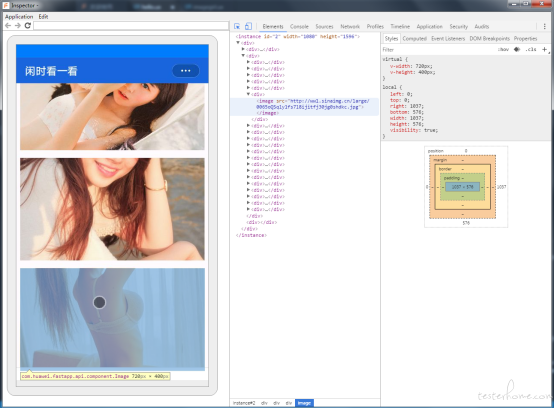Click the 闲时看一看 app title
Screen dimensions: 554x408
[x=51, y=71]
